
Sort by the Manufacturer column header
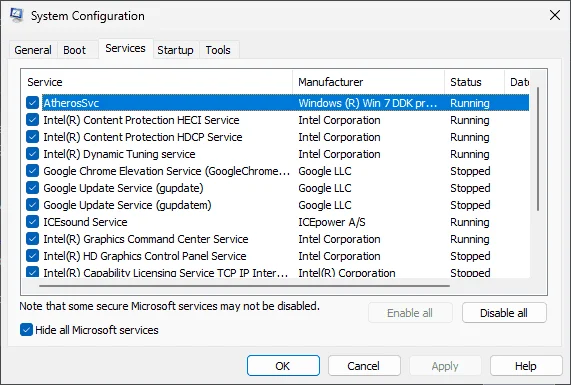369,82
